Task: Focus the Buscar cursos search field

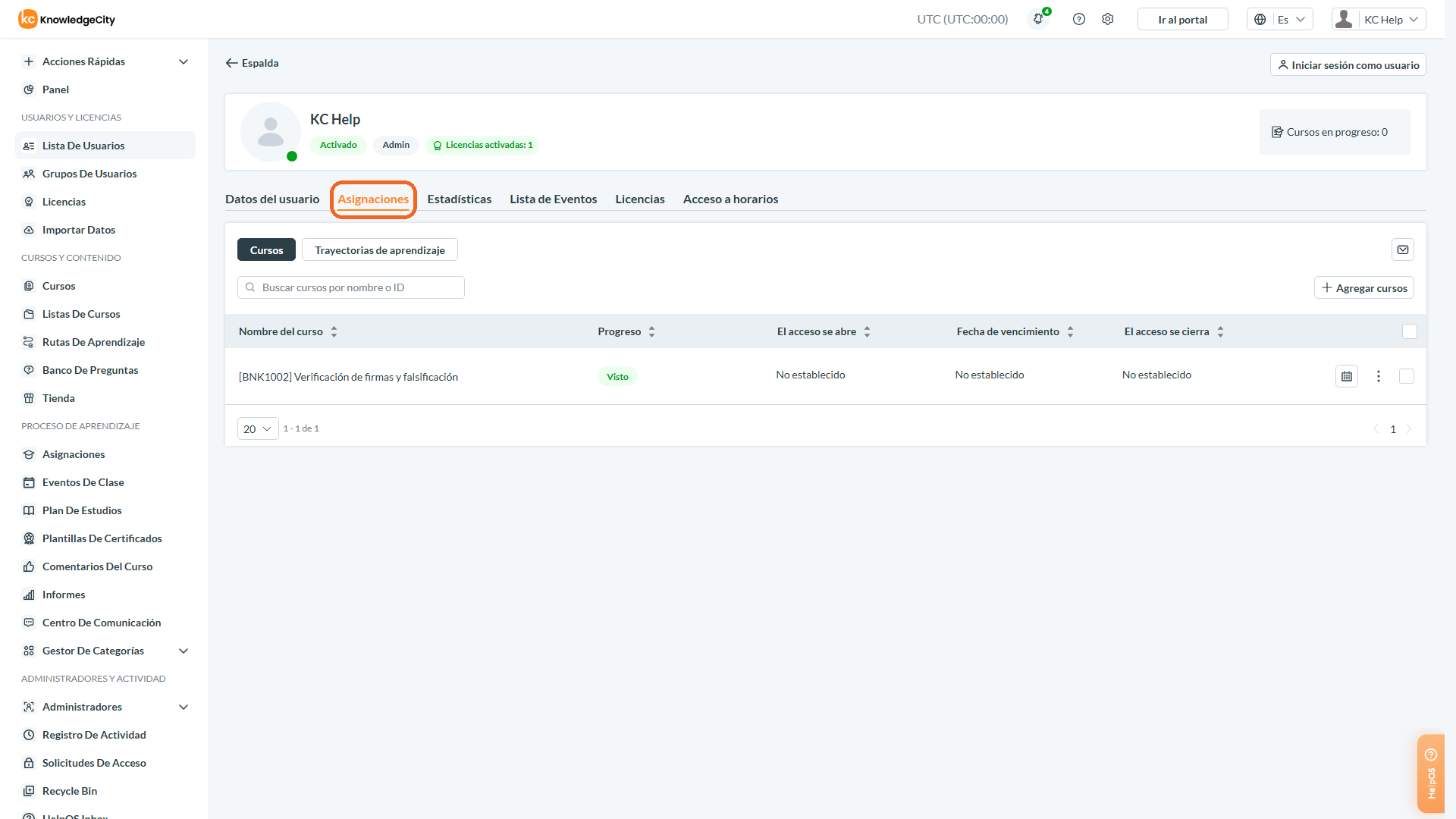Action: [351, 287]
